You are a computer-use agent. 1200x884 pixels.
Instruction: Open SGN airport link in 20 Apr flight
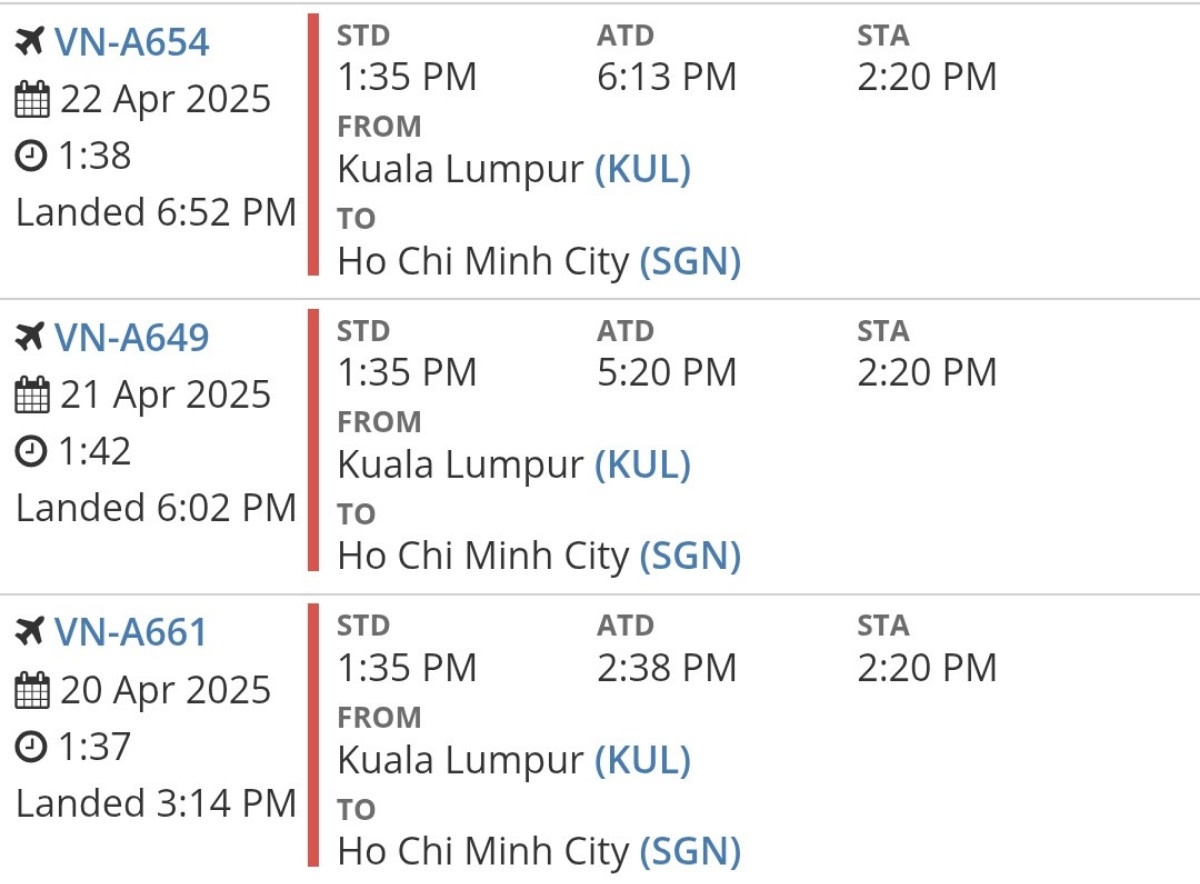click(x=690, y=852)
